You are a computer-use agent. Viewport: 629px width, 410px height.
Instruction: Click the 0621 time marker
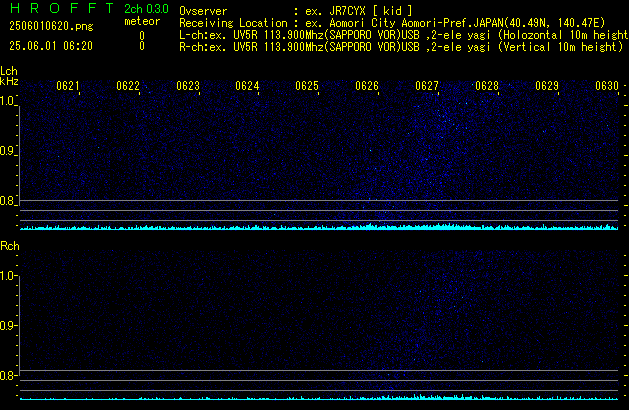point(68,86)
